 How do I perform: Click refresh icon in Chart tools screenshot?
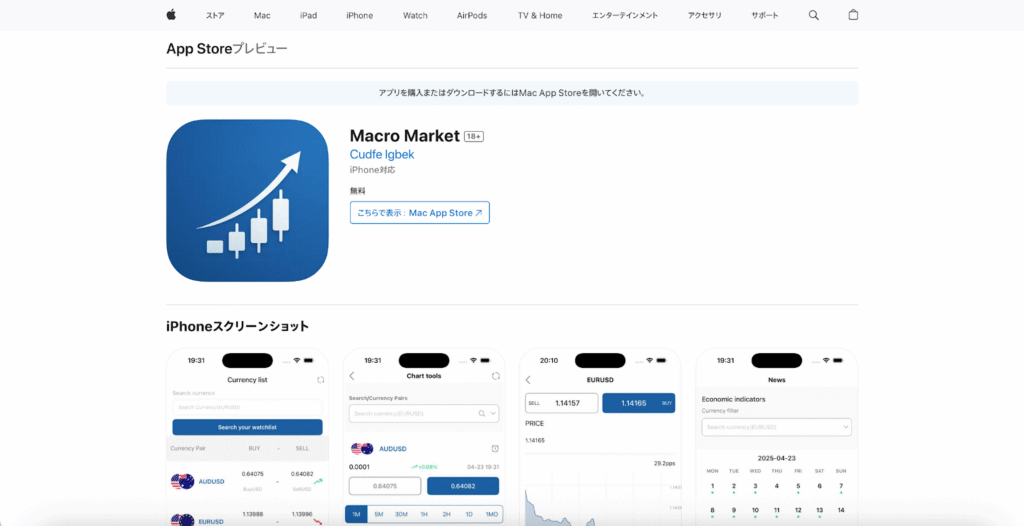pos(496,376)
